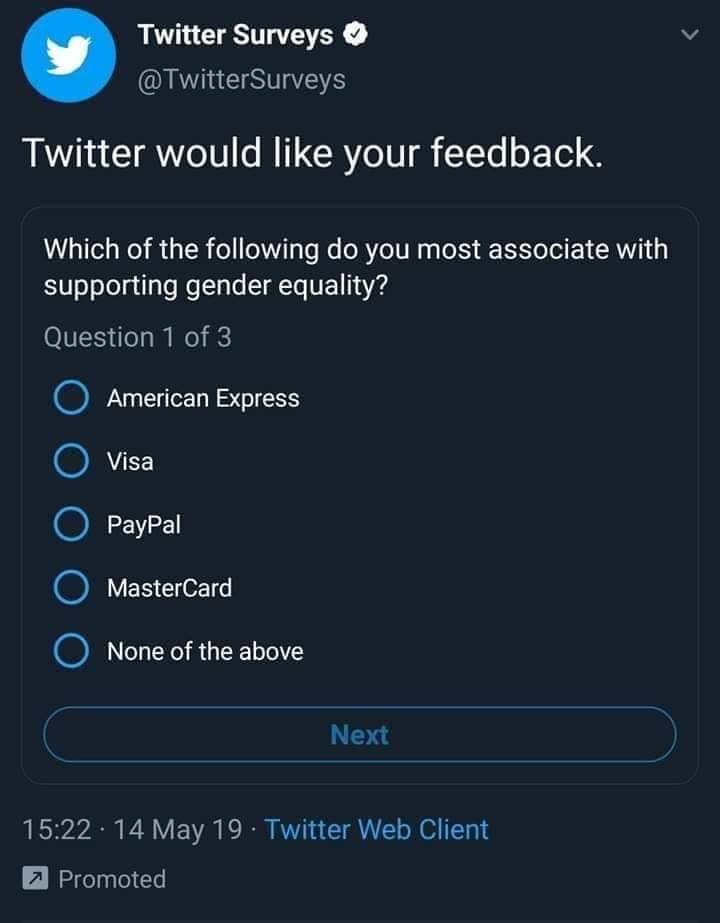
Task: Open the tweet options chevron menu
Action: click(x=688, y=36)
